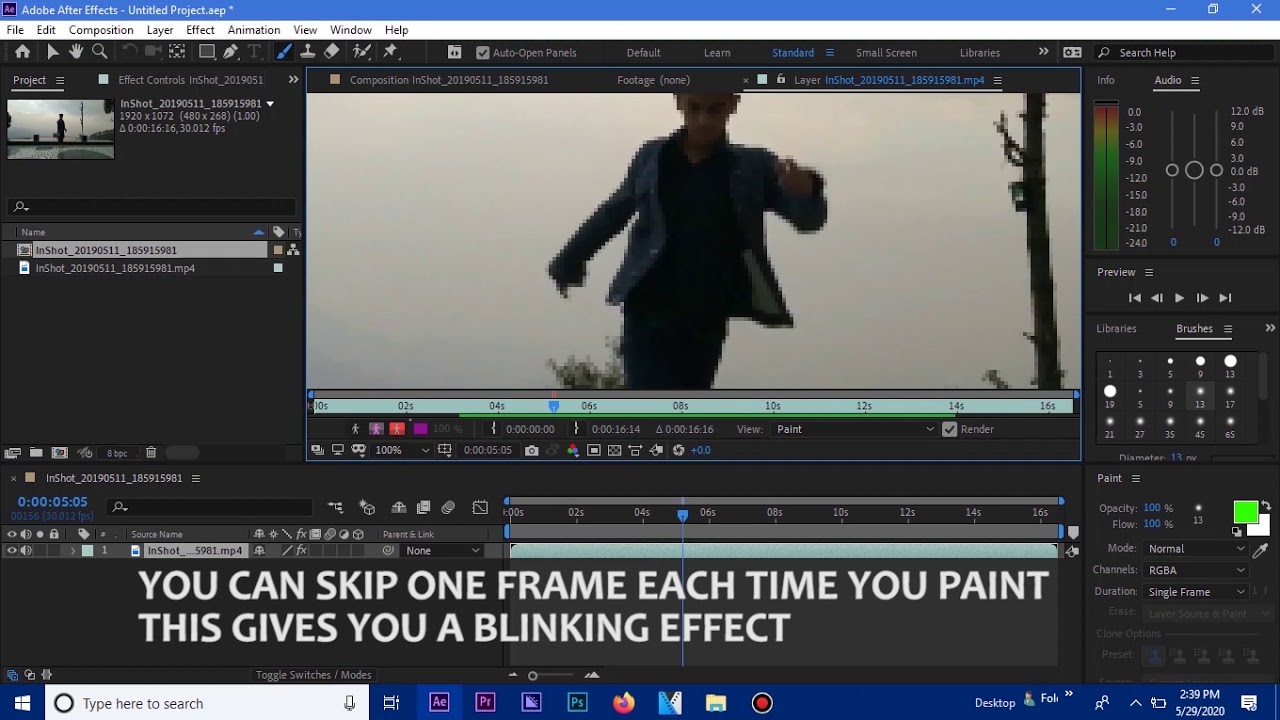Click the eyedropper in Paint panel
This screenshot has width=1280, height=720.
click(1260, 549)
